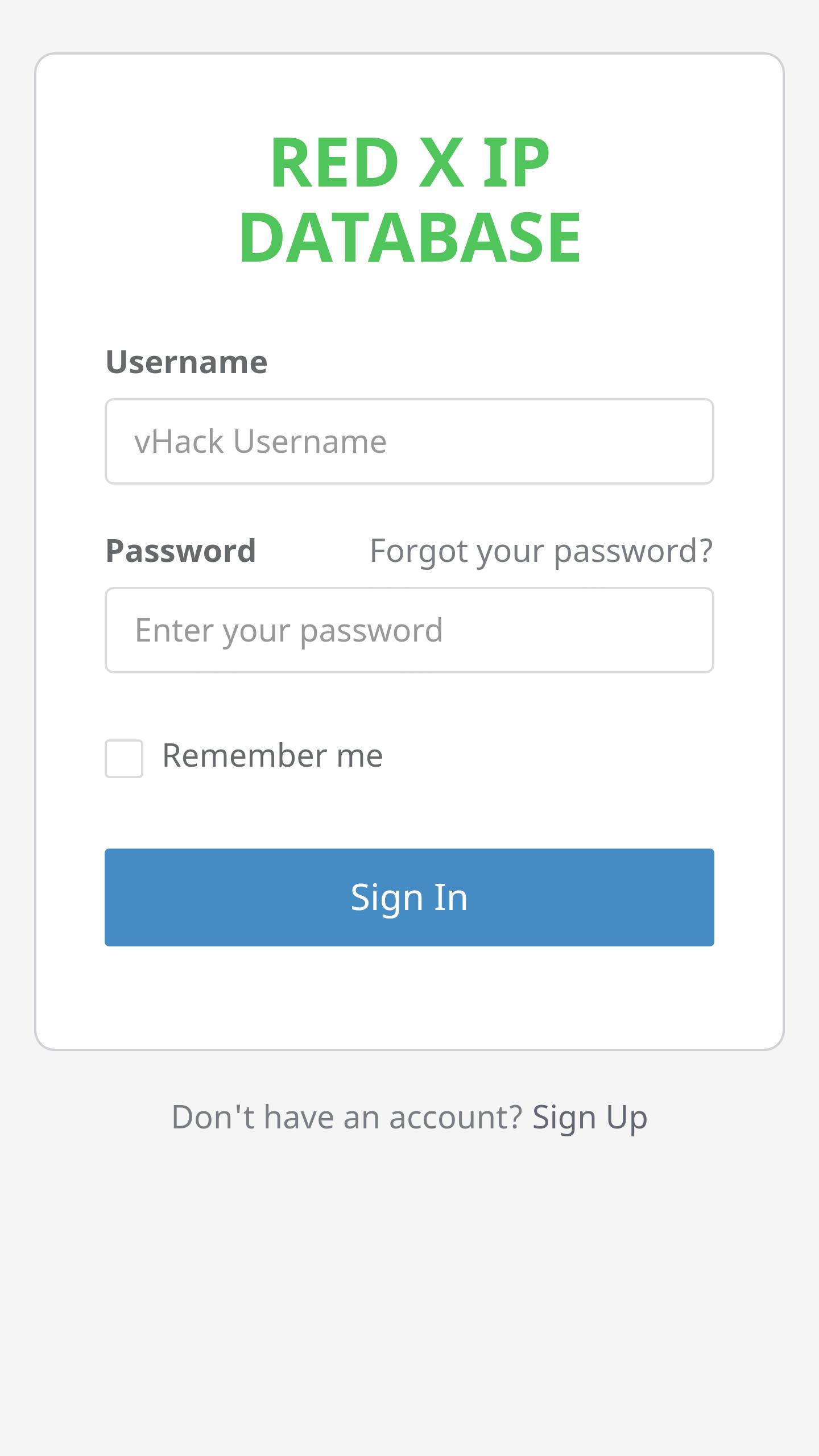Place cursor in the password box

[x=409, y=630]
